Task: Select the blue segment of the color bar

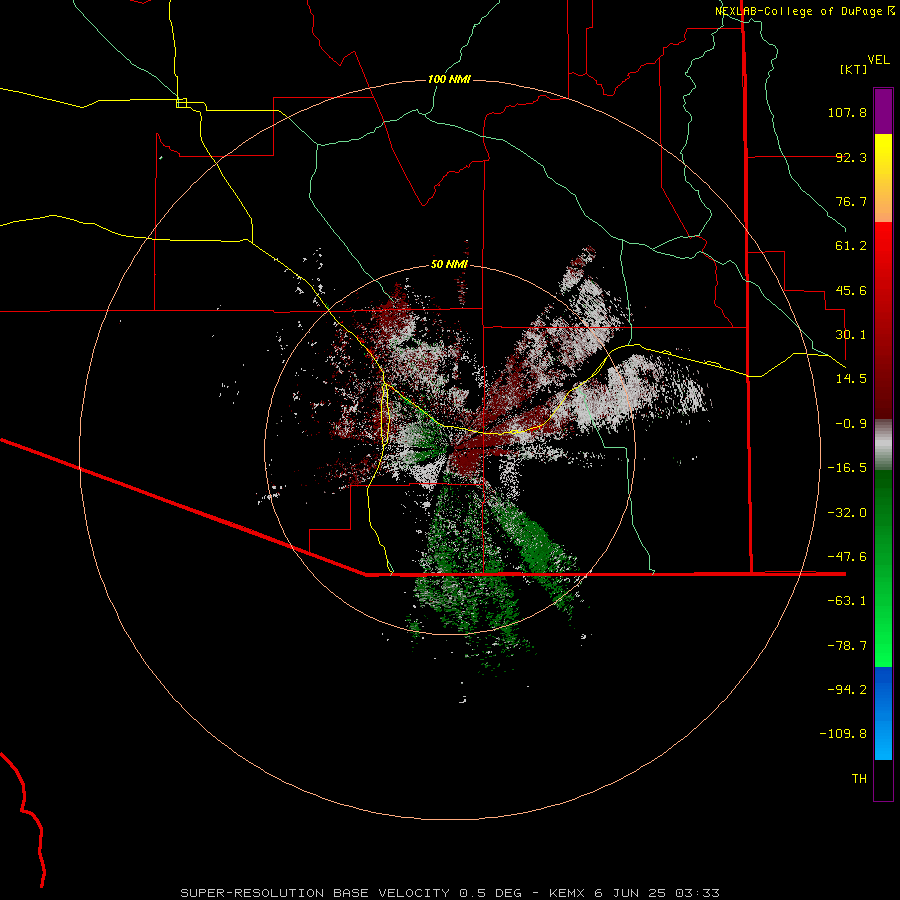Action: (x=883, y=713)
